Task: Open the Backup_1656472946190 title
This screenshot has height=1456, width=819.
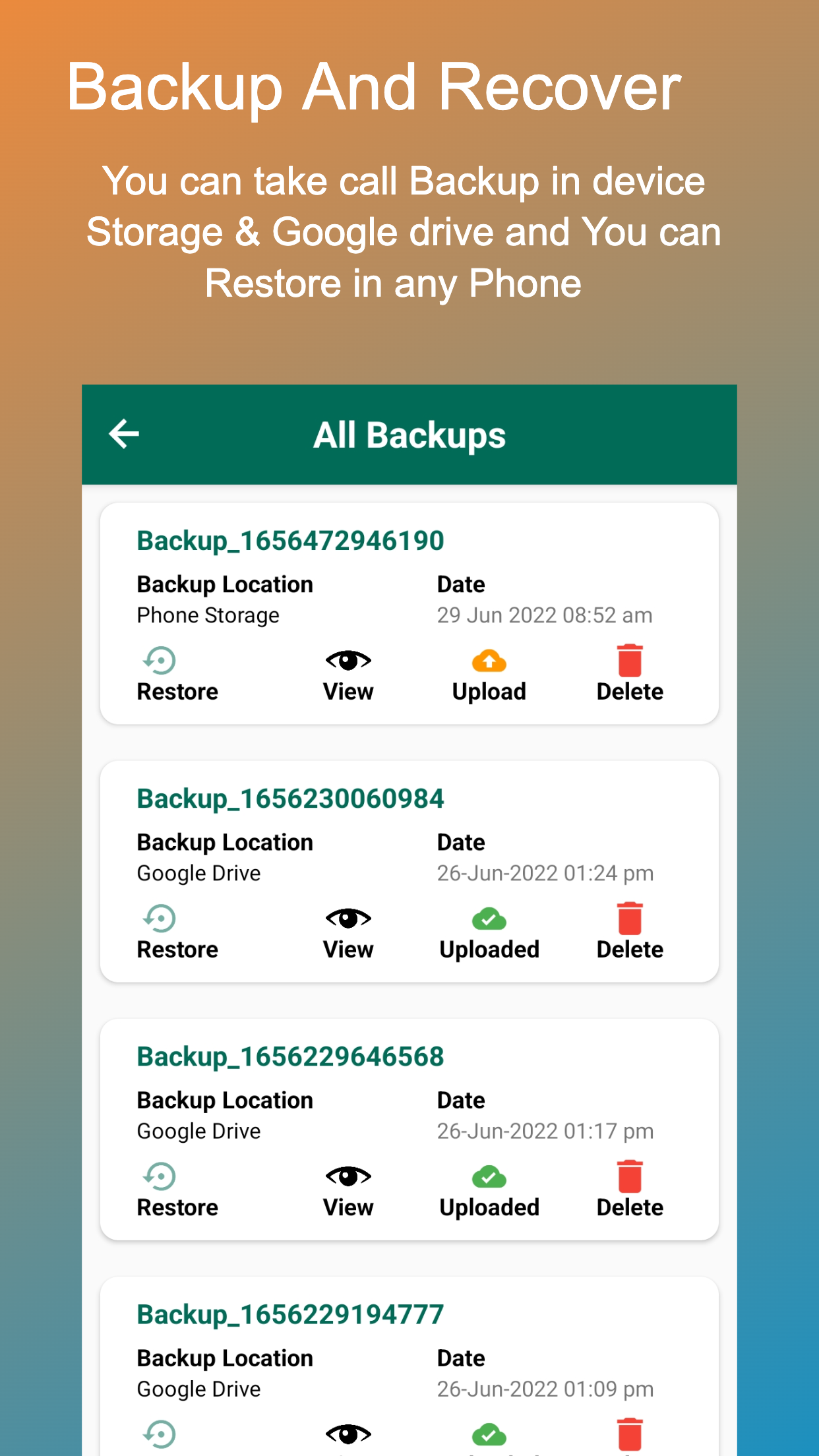Action: pyautogui.click(x=290, y=541)
